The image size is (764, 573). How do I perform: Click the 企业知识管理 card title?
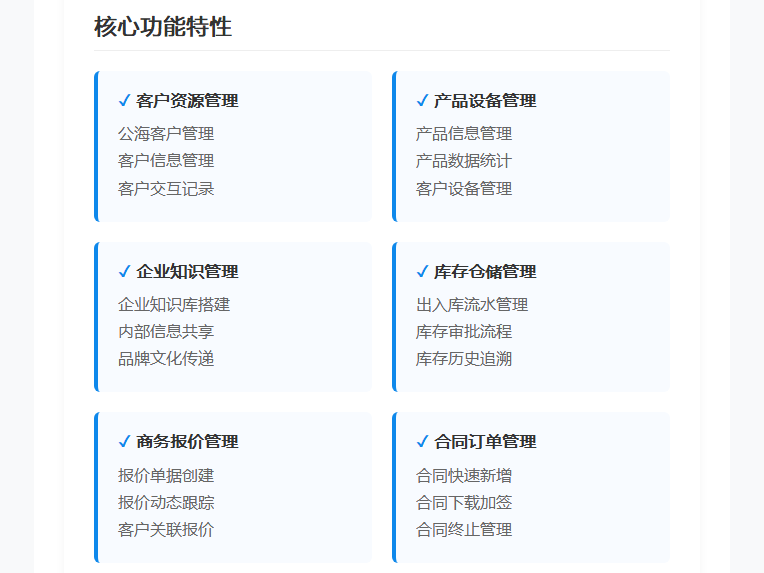187,271
